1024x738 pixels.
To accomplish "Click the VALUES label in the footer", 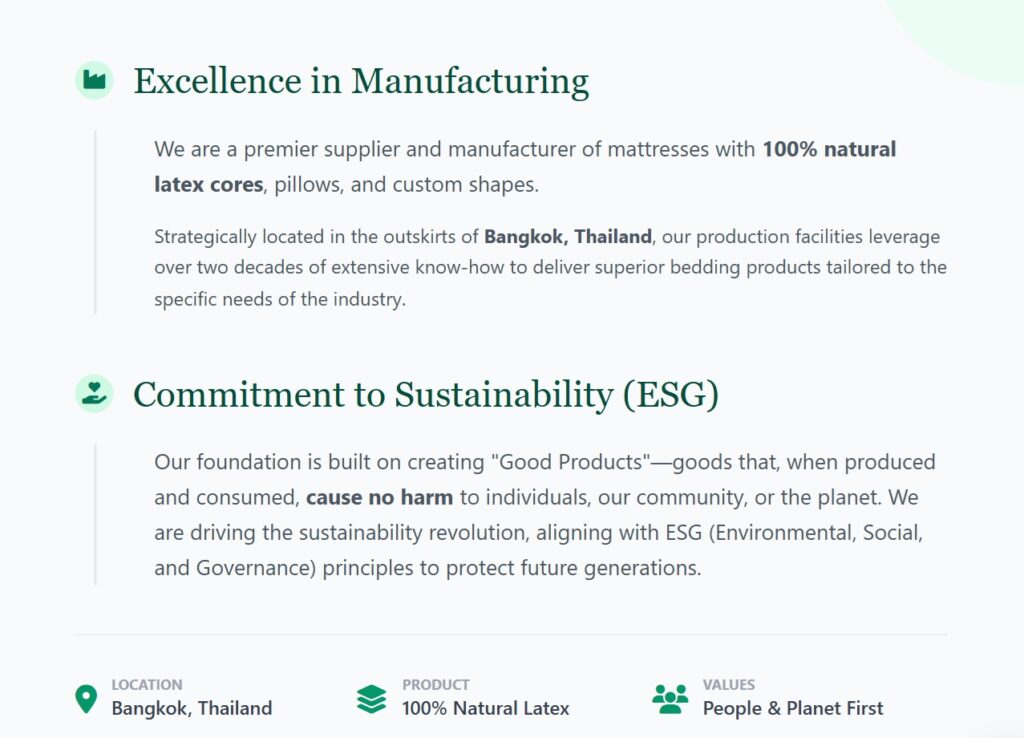I will click(x=729, y=685).
